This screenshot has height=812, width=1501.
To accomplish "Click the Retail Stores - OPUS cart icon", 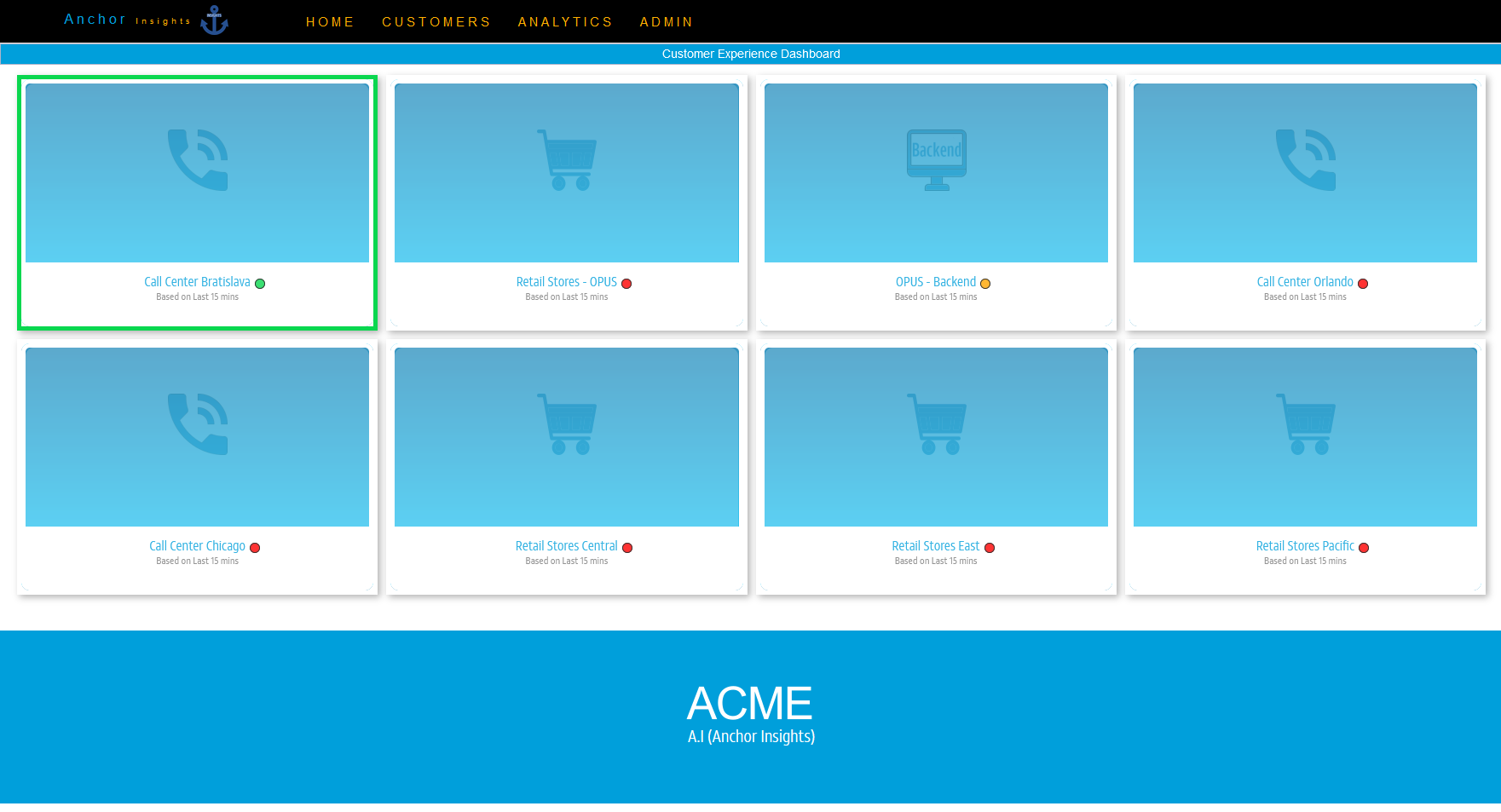I will (567, 160).
